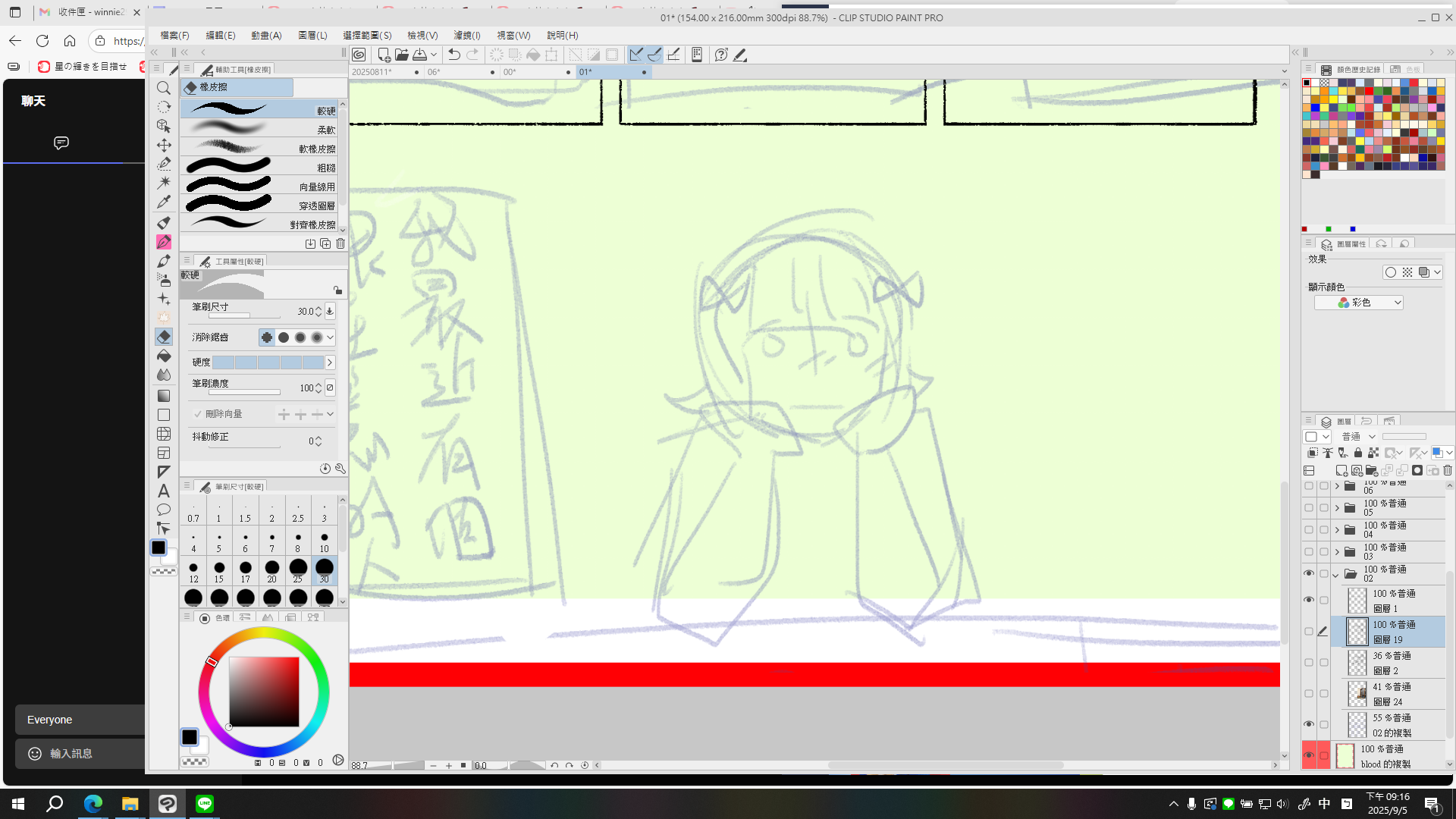
Task: Open the 普通 blending mode dropdown
Action: [1359, 437]
